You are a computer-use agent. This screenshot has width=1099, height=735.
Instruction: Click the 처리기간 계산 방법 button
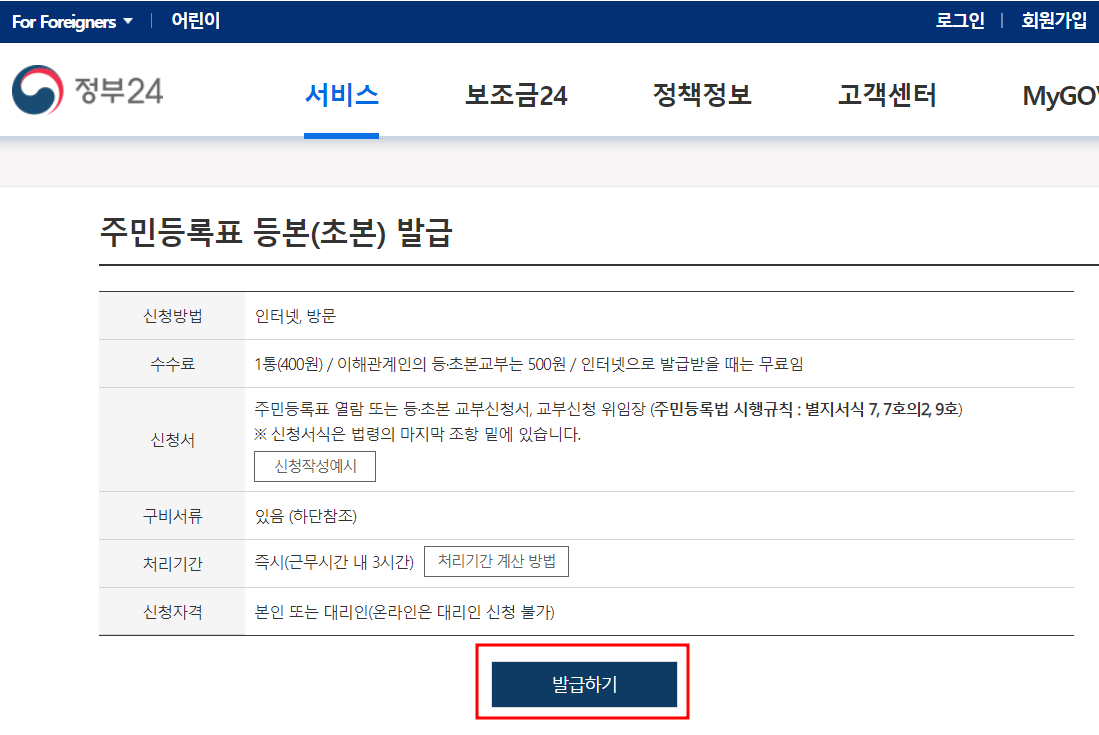point(497,561)
